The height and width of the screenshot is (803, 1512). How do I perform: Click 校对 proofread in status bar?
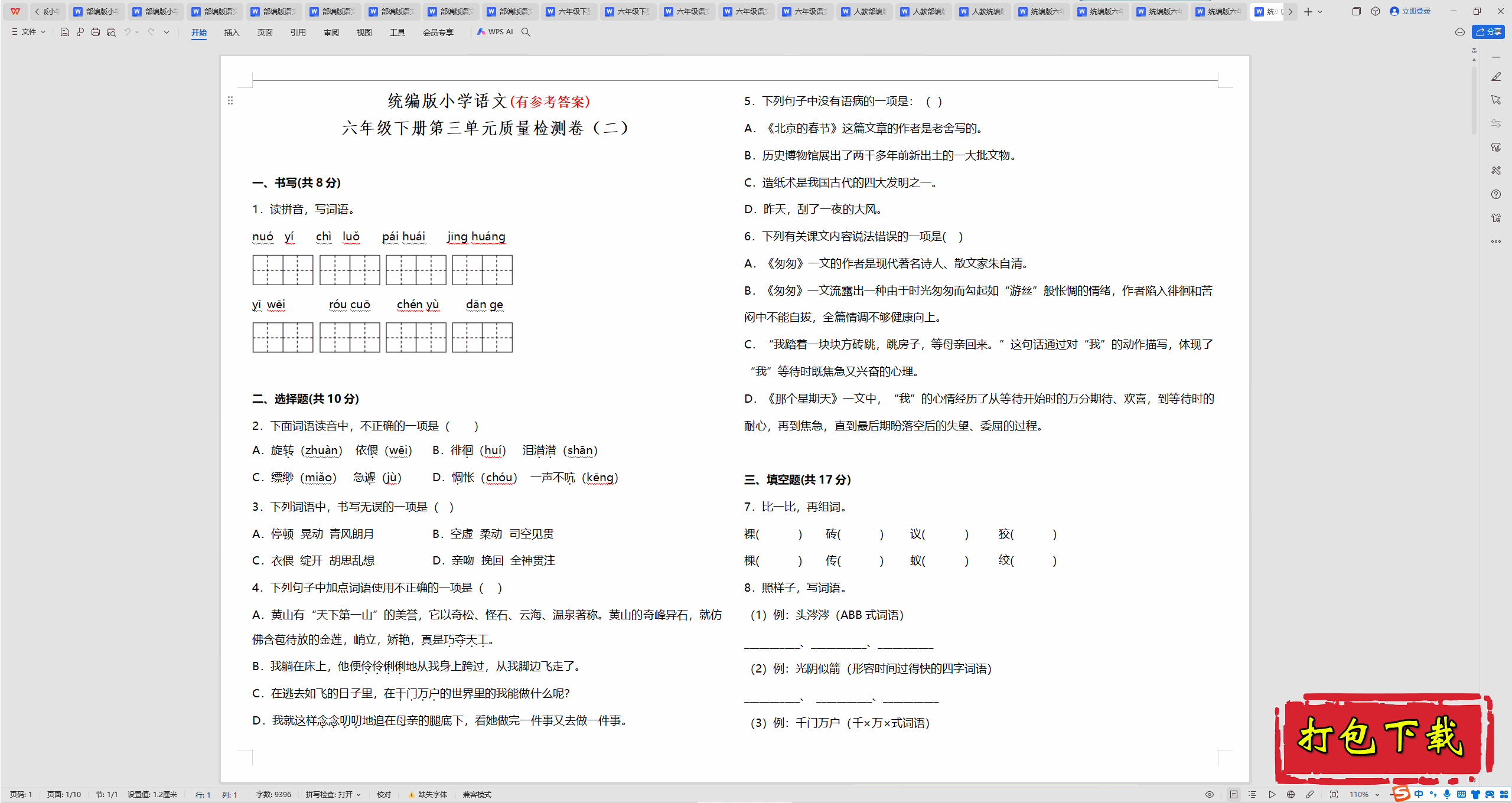pos(384,795)
